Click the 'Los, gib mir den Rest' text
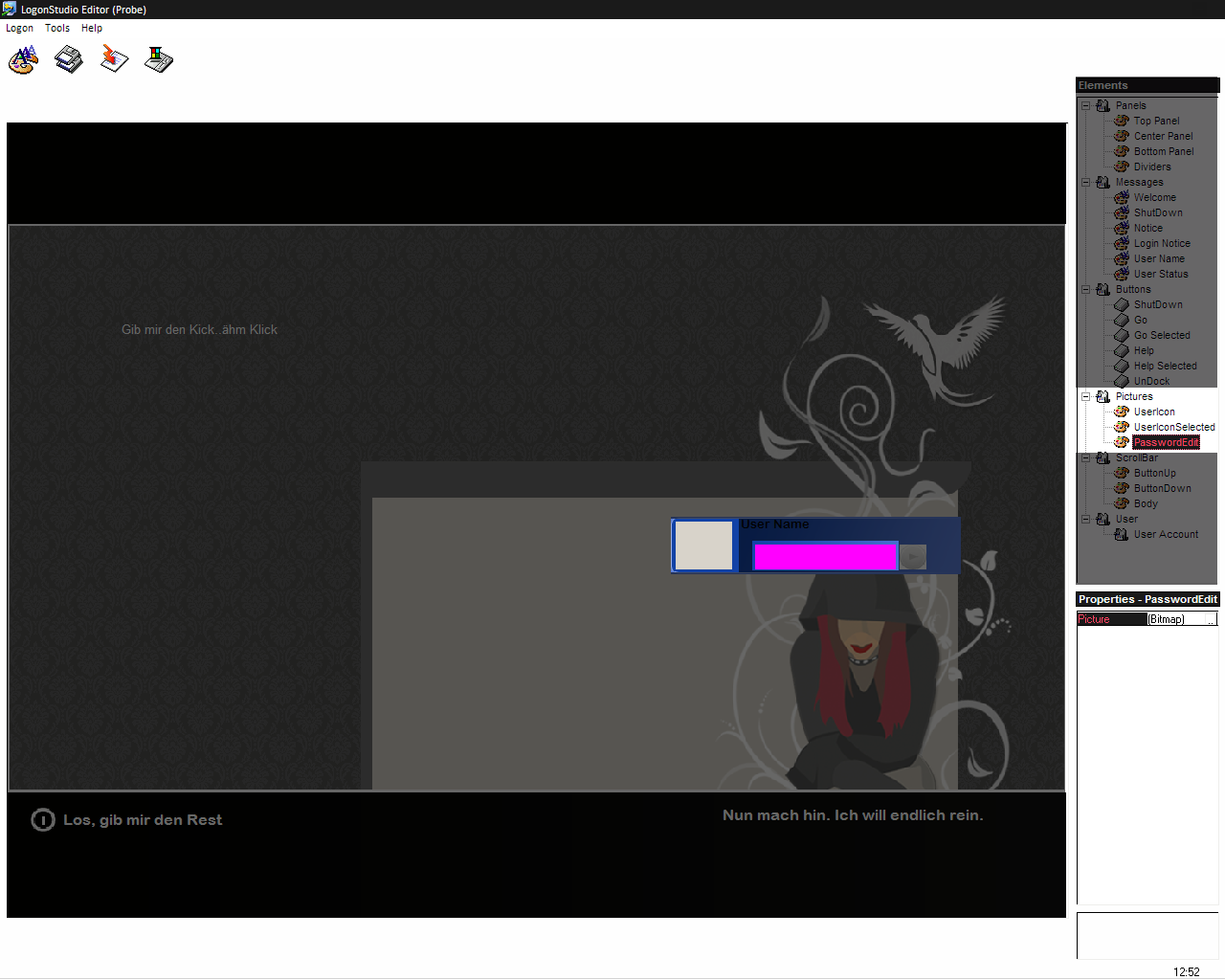This screenshot has height=980, width=1225. coord(143,820)
